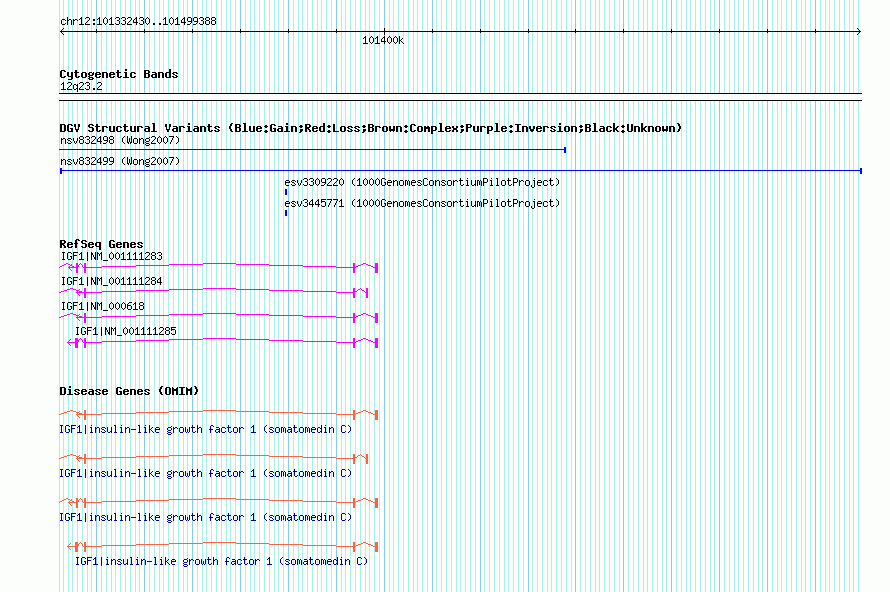
Task: Click the 12q23.2 cytogenetic band bar
Action: click(x=460, y=97)
